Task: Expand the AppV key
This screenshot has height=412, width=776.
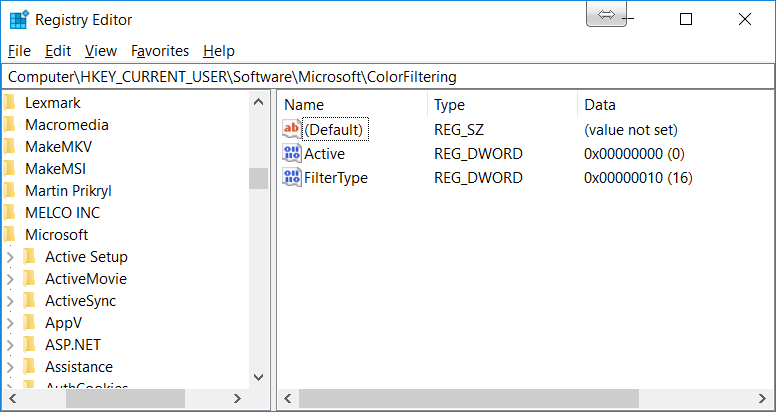Action: click(10, 323)
